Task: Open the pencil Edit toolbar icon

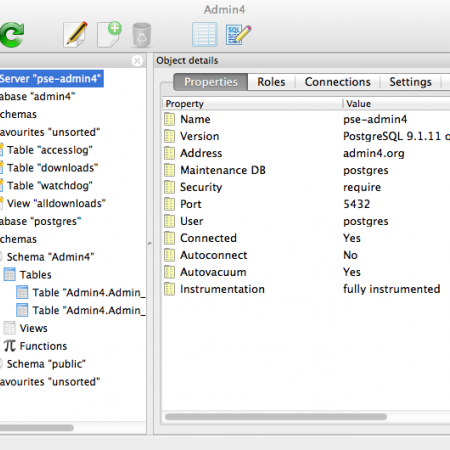Action: coord(76,34)
